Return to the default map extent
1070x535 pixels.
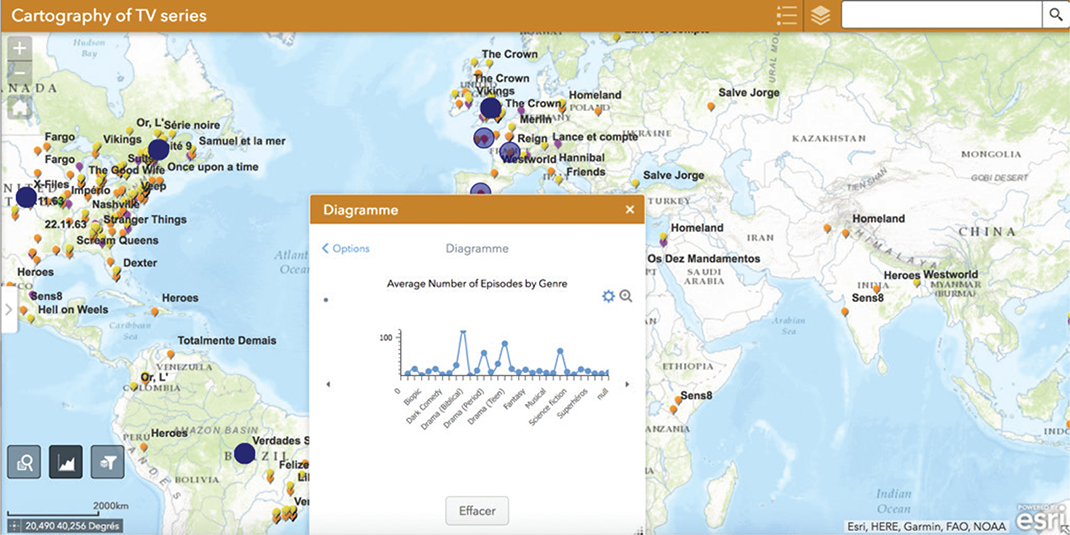(20, 107)
